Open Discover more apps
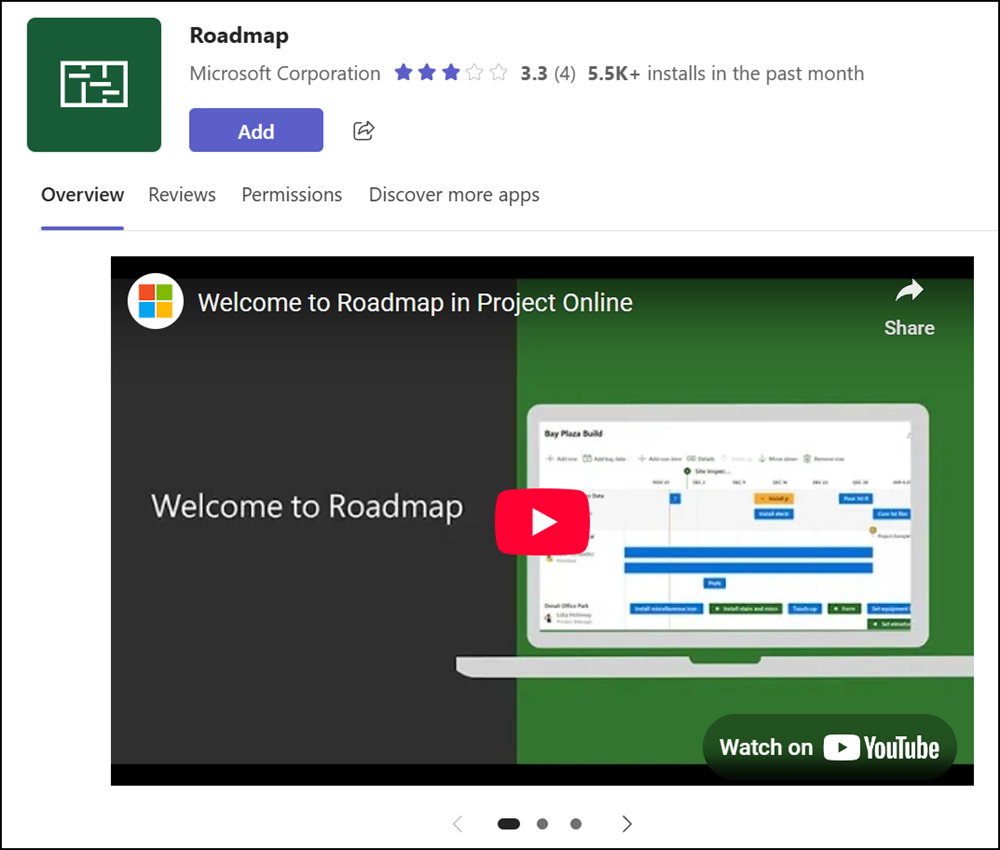 pos(453,195)
